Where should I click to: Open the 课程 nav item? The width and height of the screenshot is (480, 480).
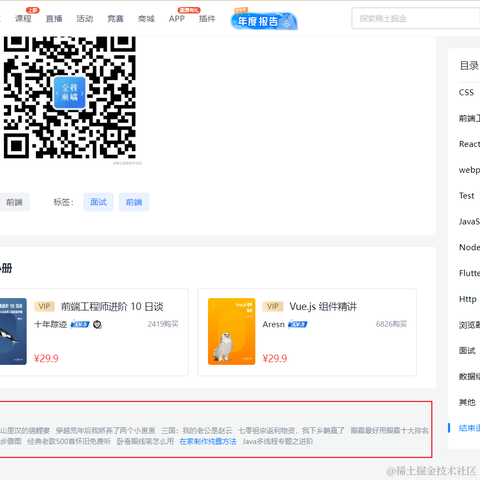[x=23, y=19]
